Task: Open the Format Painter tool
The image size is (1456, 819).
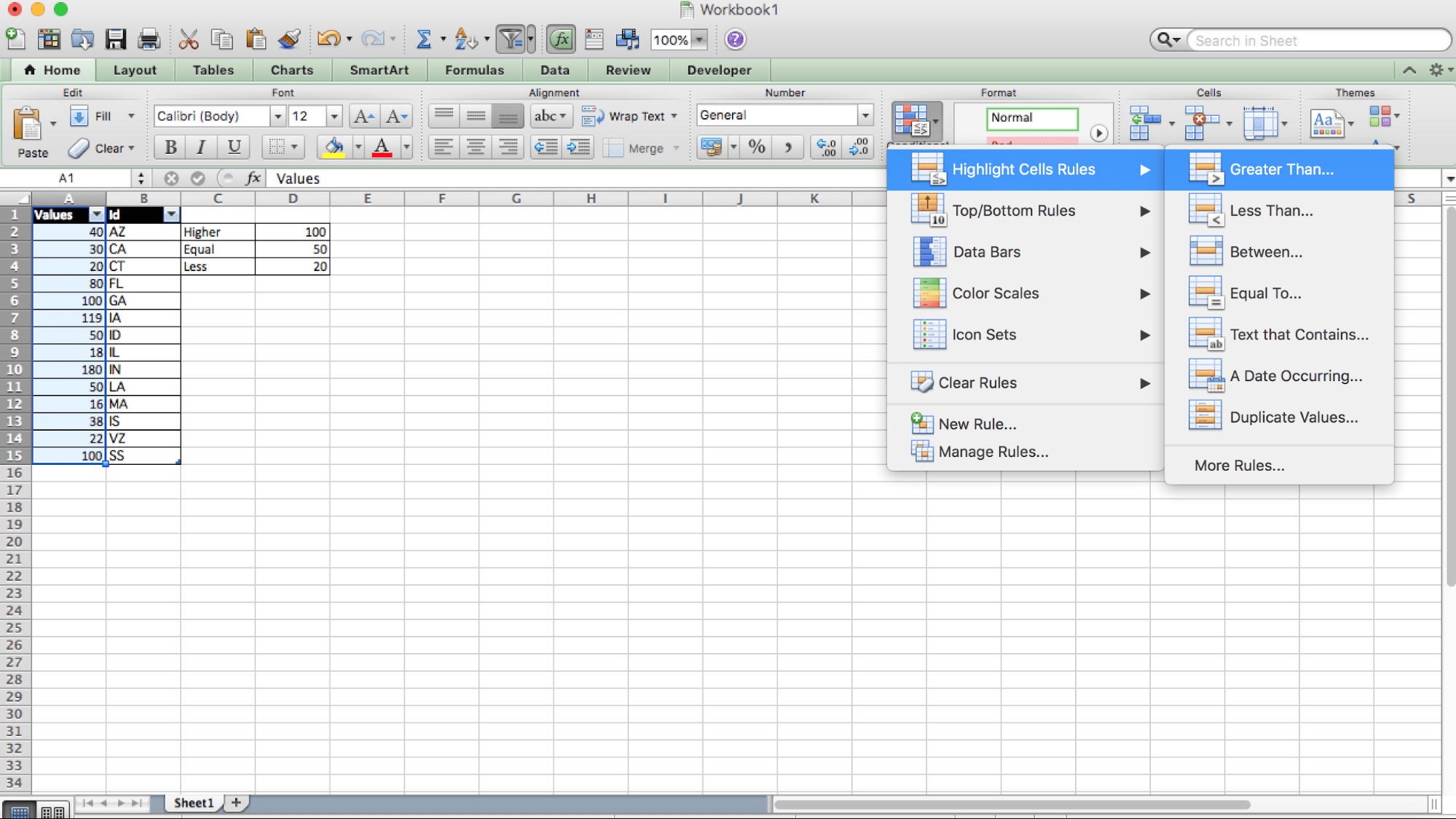Action: 289,39
